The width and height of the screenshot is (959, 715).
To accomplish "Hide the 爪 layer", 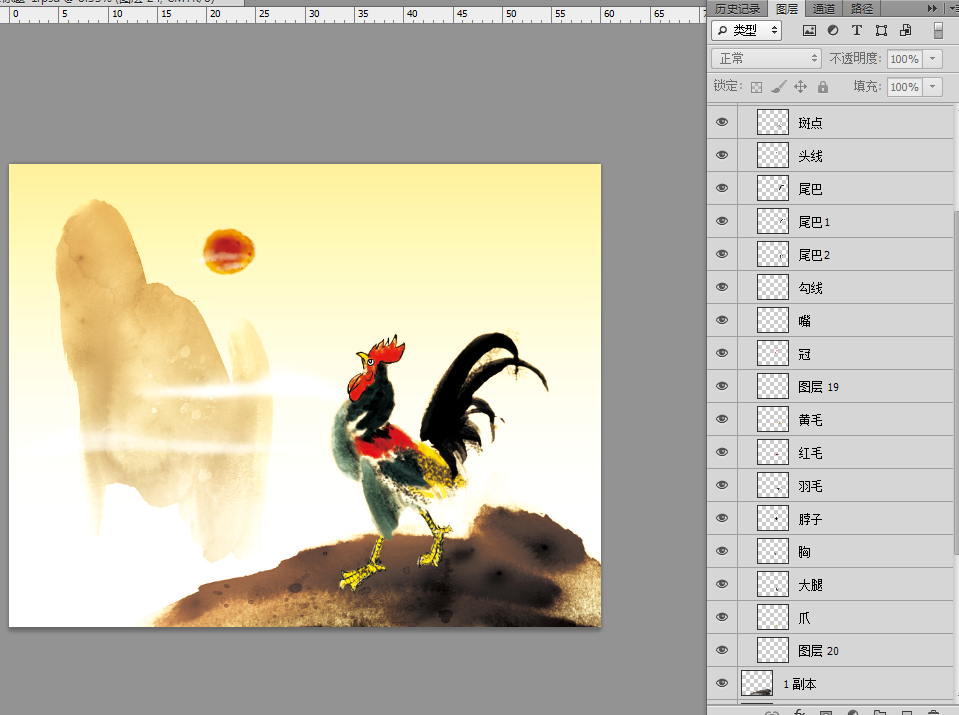I will [x=722, y=618].
